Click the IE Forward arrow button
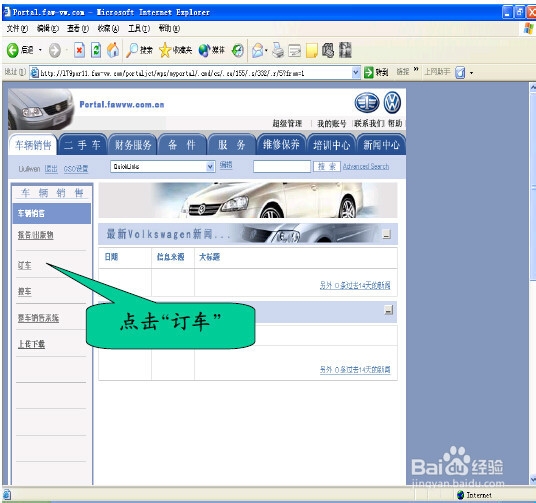Screen dimensions: 536x503 pyautogui.click(x=55, y=51)
